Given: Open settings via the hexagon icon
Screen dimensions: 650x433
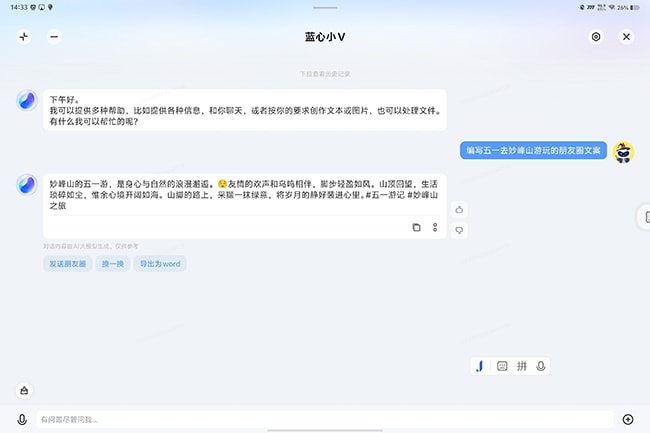Looking at the screenshot, I should (x=596, y=37).
